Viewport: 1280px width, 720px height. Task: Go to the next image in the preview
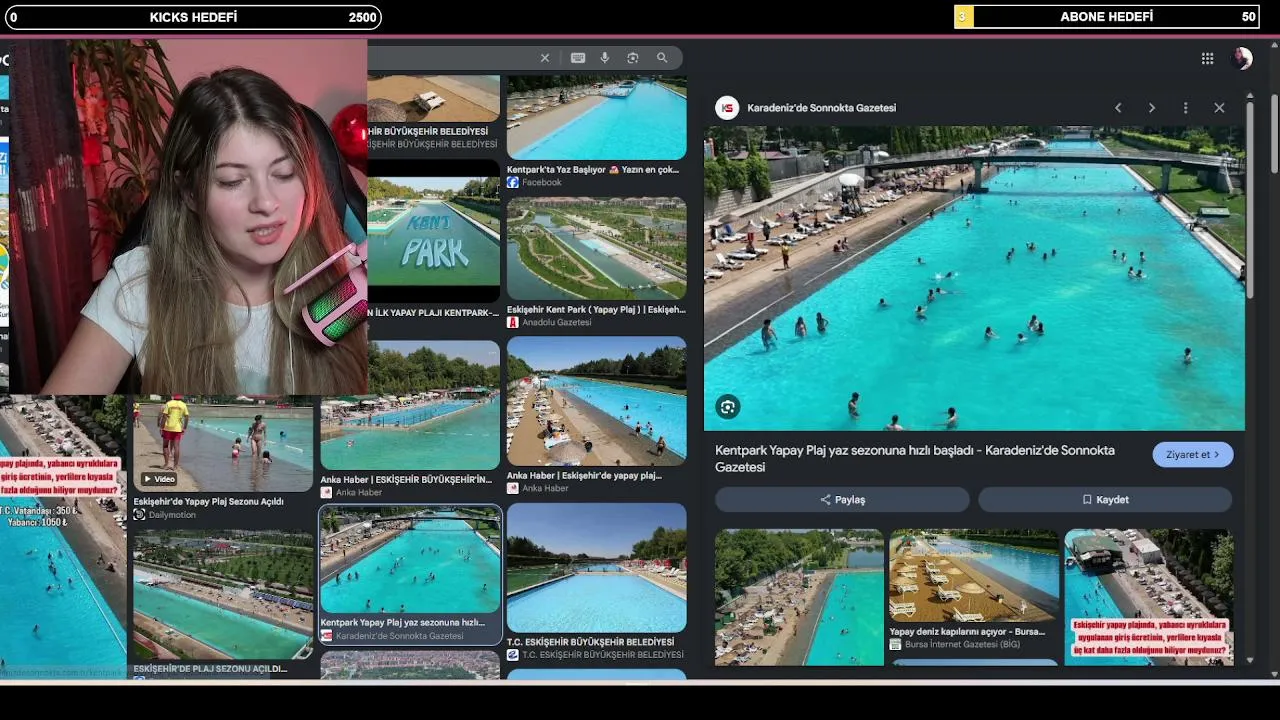coord(1152,108)
